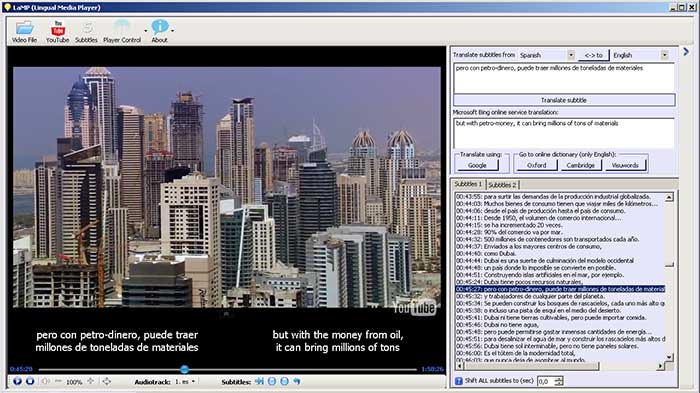Open the YouTube video loader
Screen dimensions: 700x393
tap(58, 32)
